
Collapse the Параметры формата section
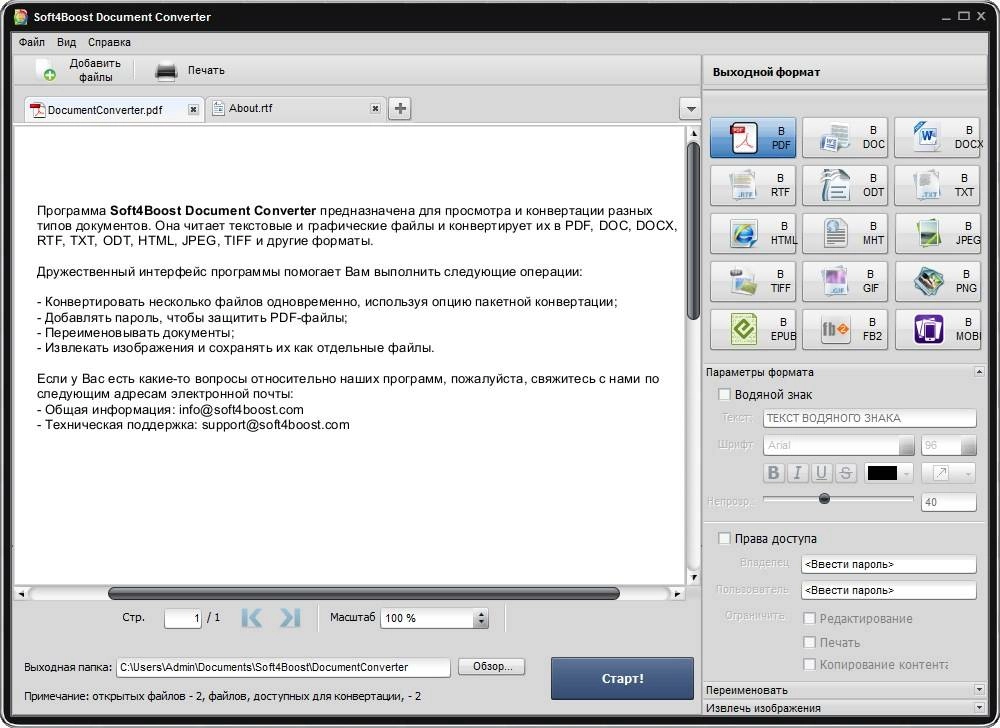point(979,372)
